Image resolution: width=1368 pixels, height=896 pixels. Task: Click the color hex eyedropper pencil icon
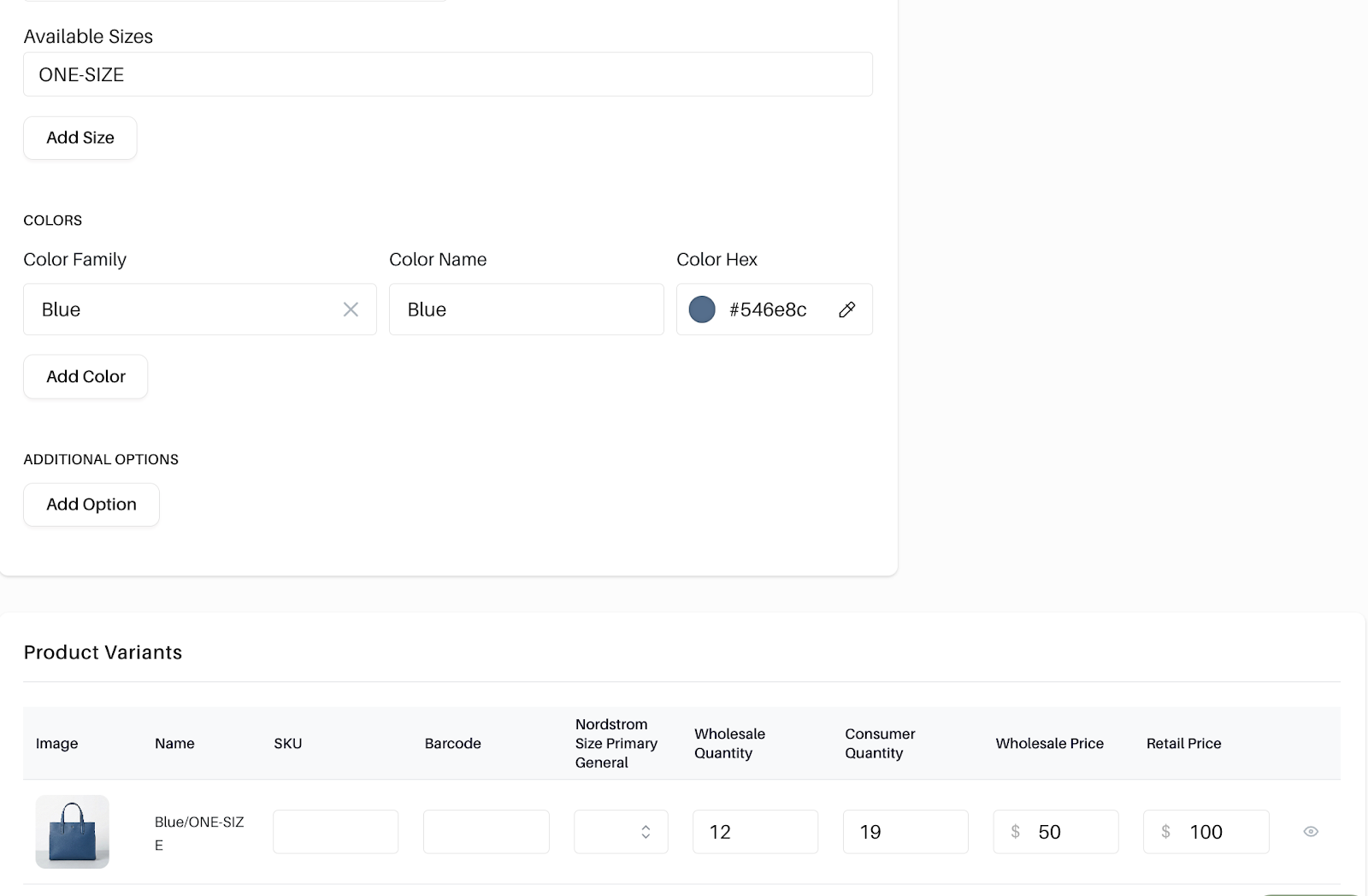(x=846, y=309)
